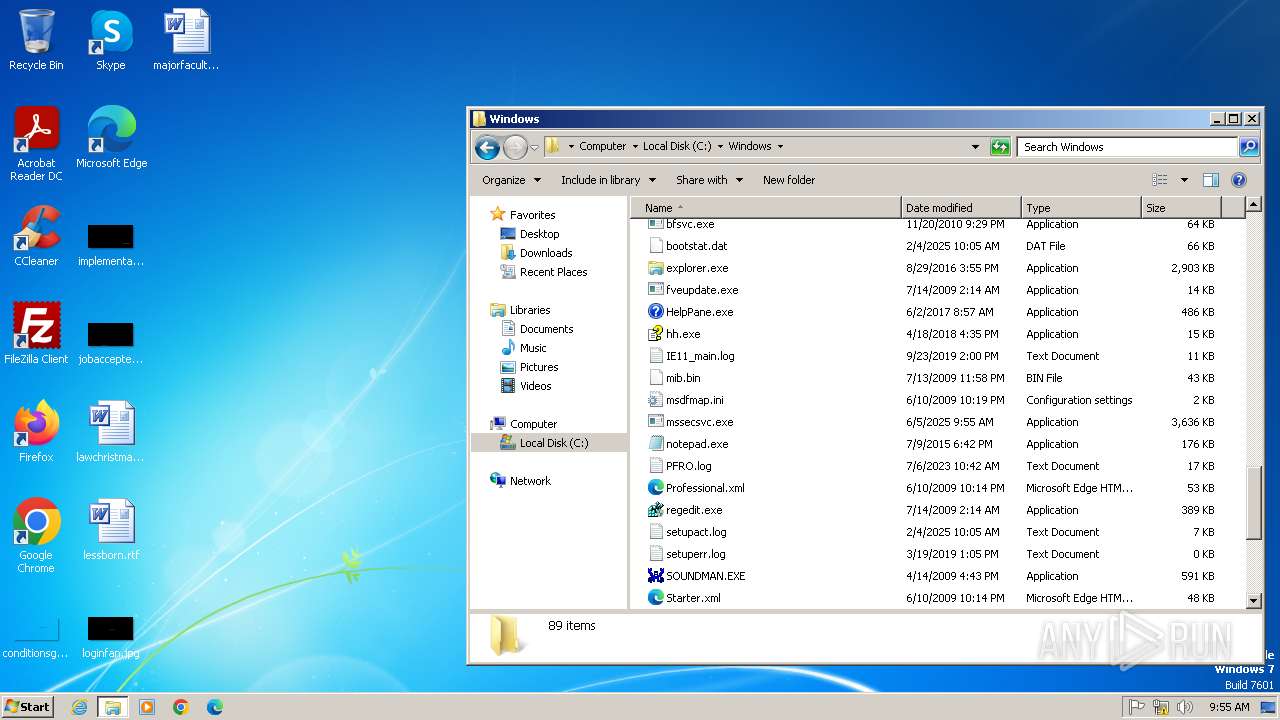This screenshot has width=1280, height=720.
Task: Open the FileZilla Client desktop icon
Action: 36,334
